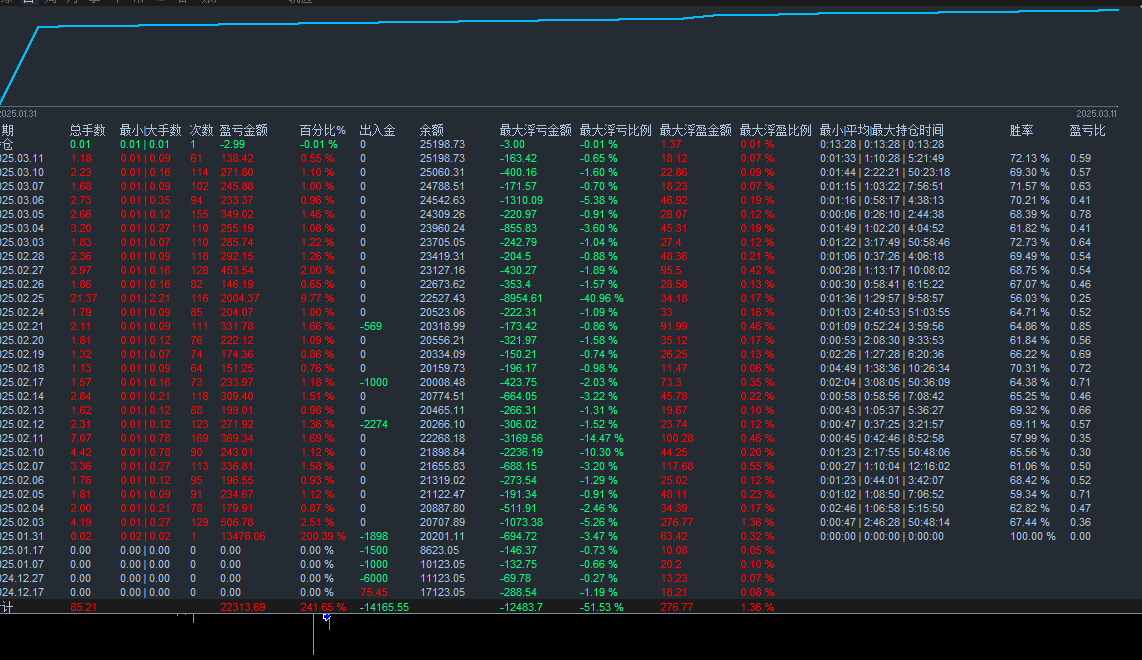1142x660 pixels.
Task: Click lots value 21.37
Action: [x=84, y=299]
